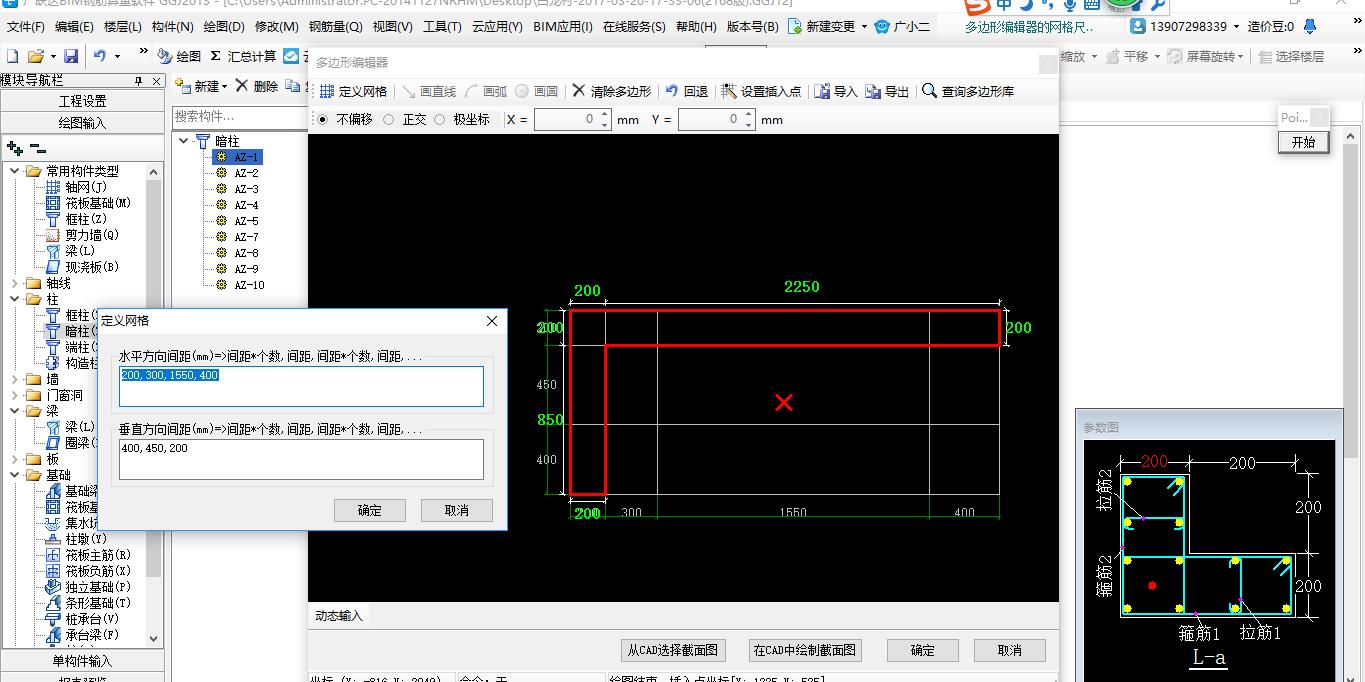This screenshot has width=1365, height=682.
Task: Click the 画圆 draw circle tool
Action: click(537, 91)
